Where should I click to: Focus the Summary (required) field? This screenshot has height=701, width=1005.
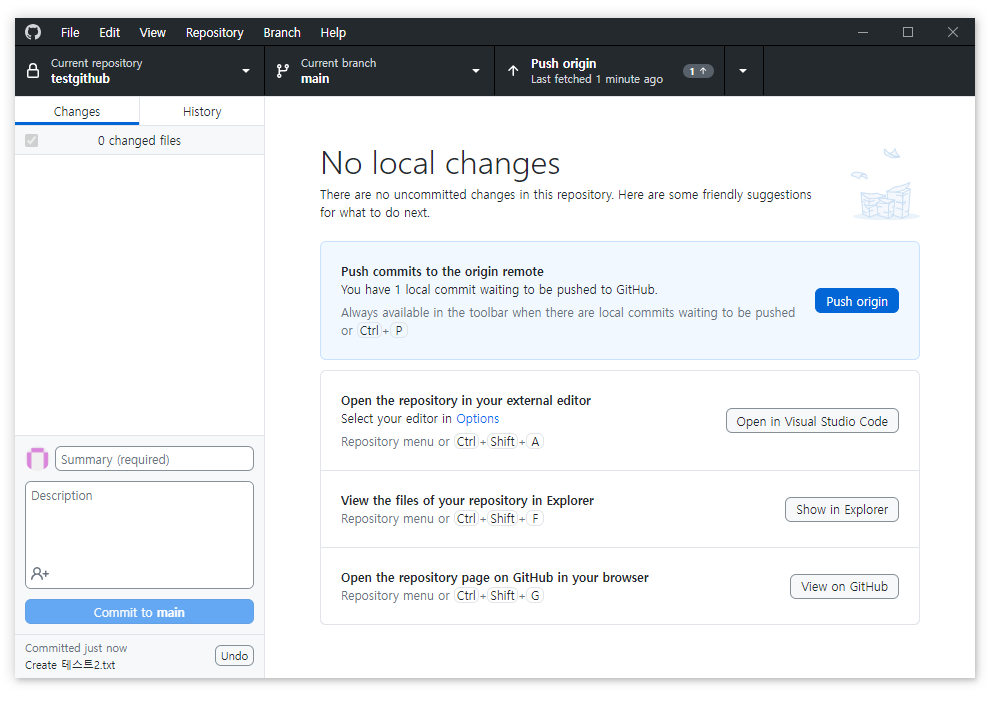tap(154, 459)
